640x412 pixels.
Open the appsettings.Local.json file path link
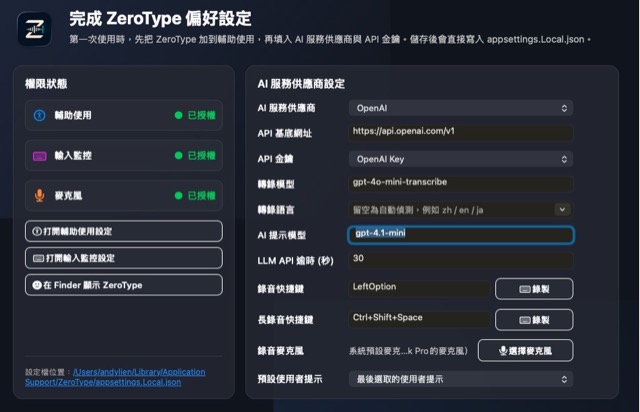click(x=115, y=377)
